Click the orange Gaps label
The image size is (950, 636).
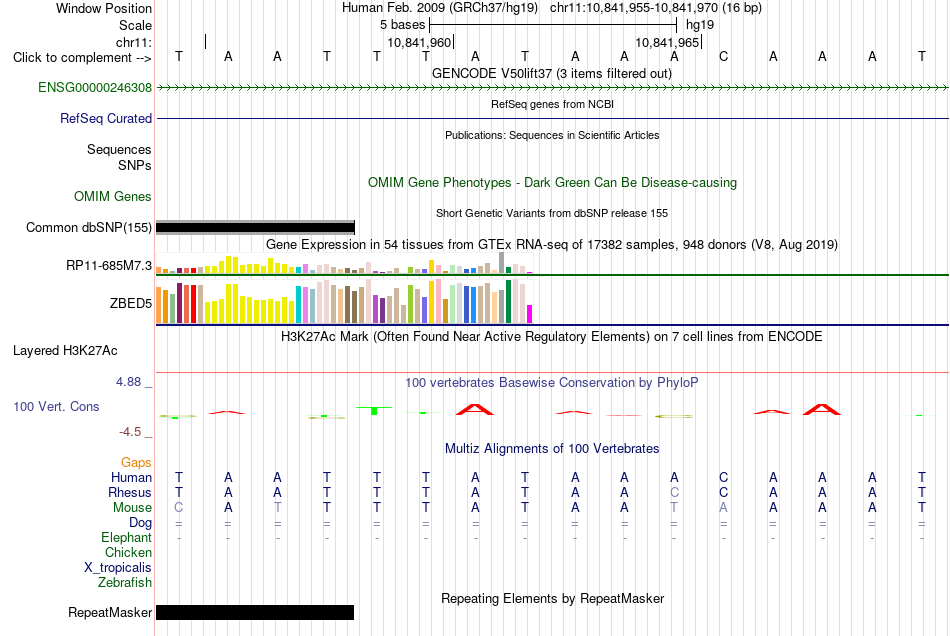[x=136, y=462]
